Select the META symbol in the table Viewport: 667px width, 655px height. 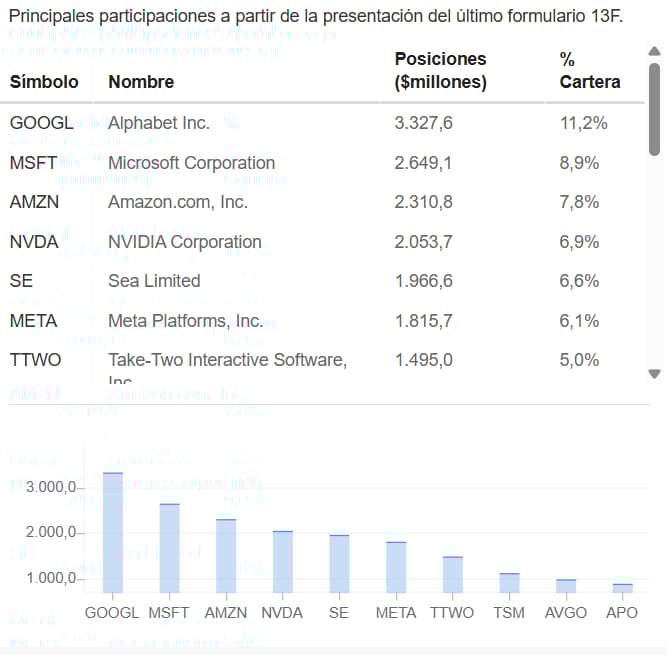pyautogui.click(x=34, y=321)
